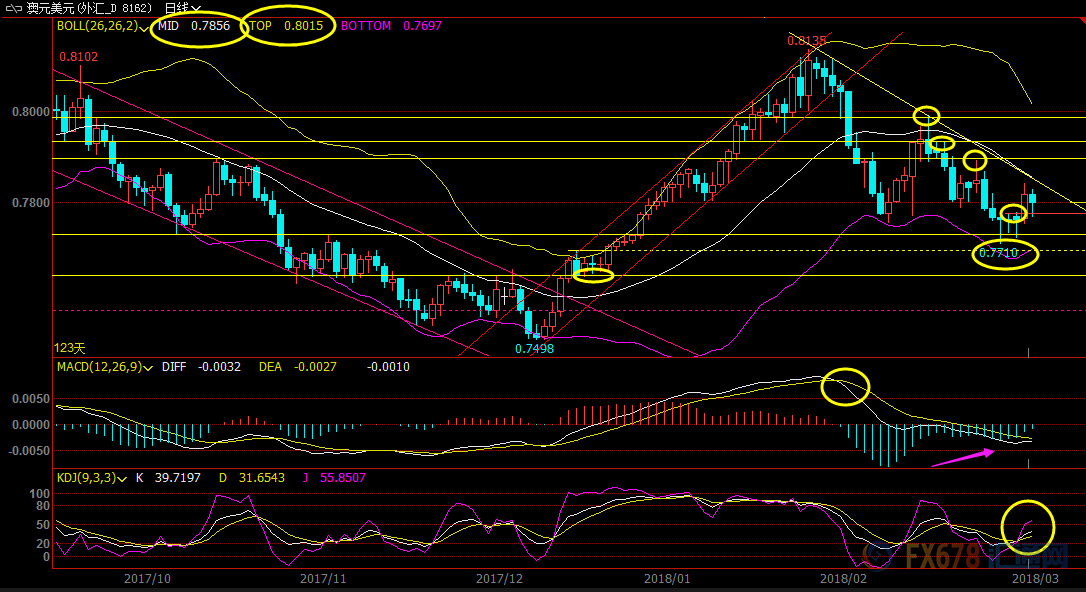The height and width of the screenshot is (592, 1086).
Task: Click the 123天 day-count label
Action: pos(70,348)
